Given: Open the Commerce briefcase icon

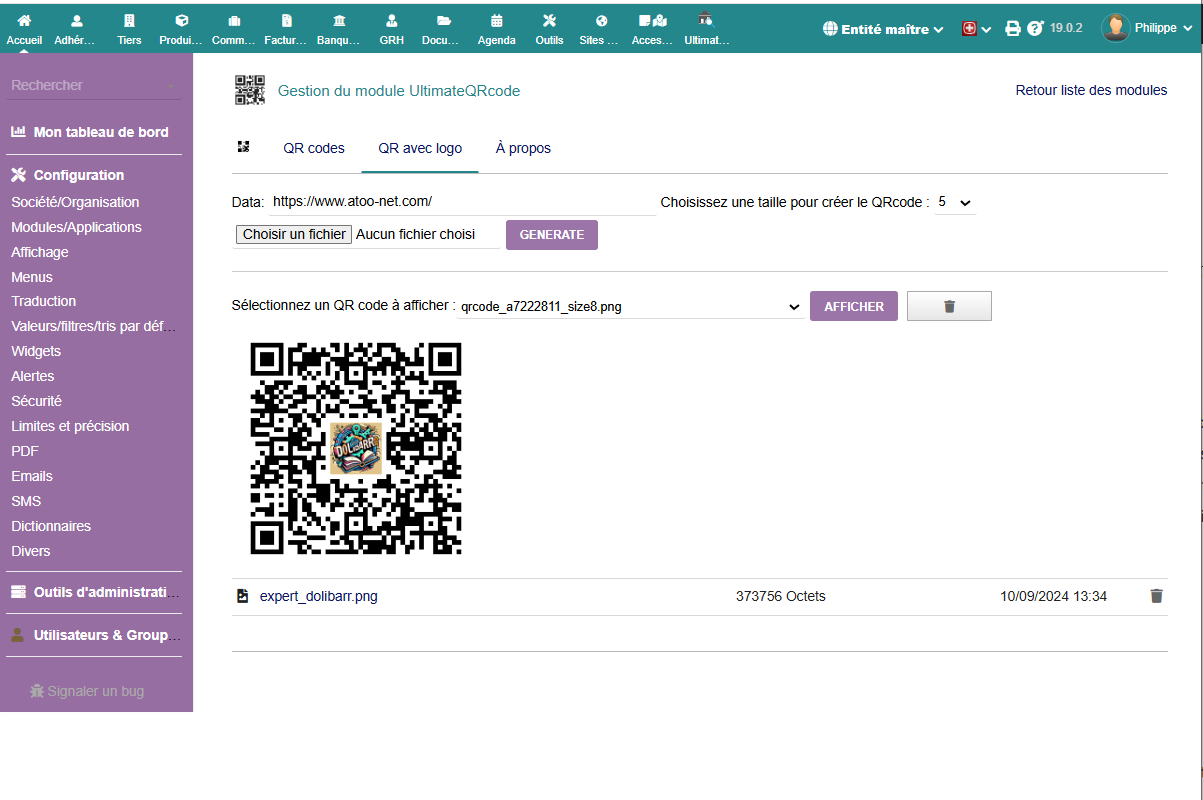Looking at the screenshot, I should tap(234, 20).
